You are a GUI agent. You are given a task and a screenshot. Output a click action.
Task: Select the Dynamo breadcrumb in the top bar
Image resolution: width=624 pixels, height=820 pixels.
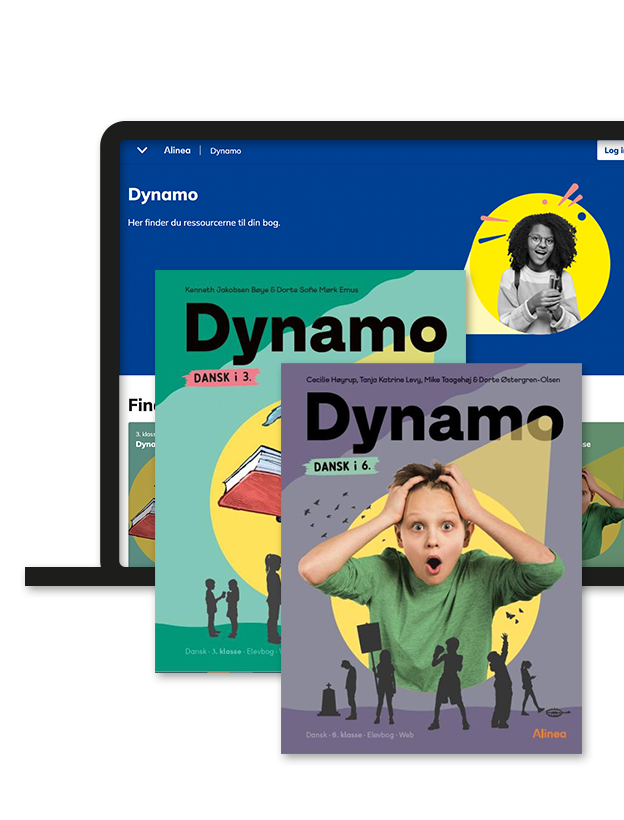click(x=225, y=151)
